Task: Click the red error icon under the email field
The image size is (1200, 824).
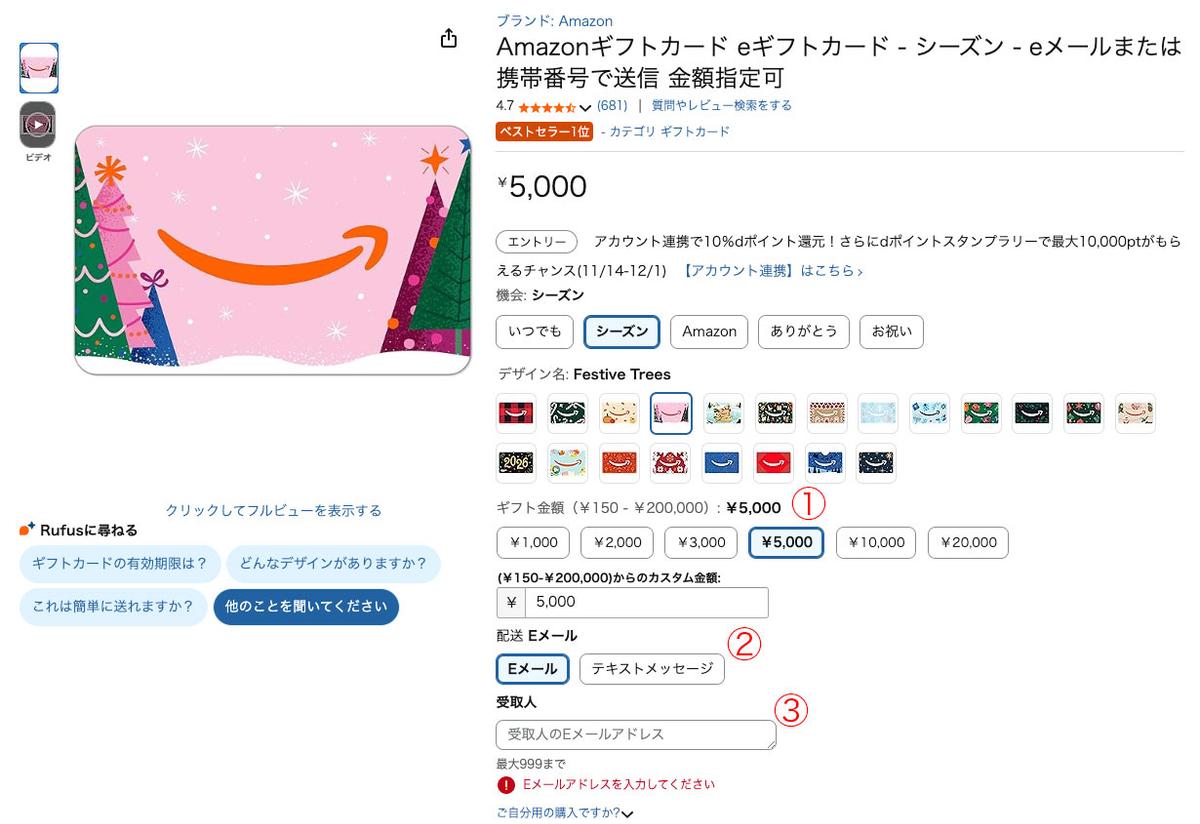Action: (x=505, y=785)
